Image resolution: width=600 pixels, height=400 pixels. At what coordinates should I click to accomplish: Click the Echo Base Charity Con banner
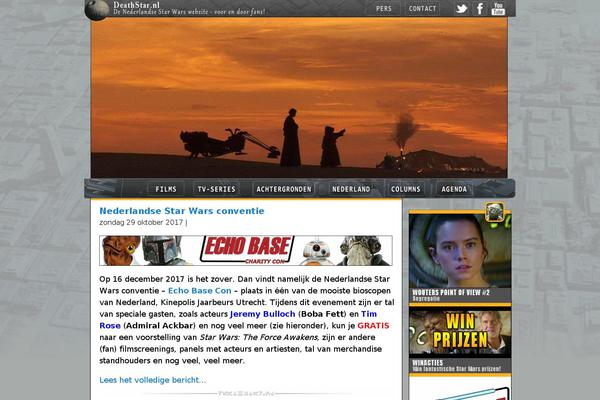click(246, 251)
